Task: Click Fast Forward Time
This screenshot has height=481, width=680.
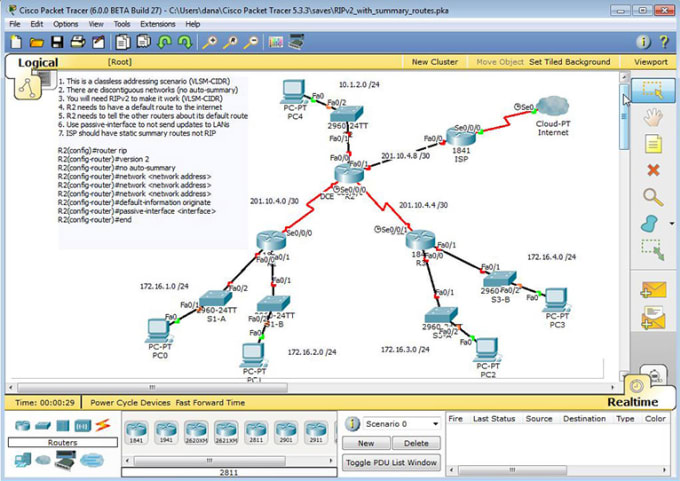Action: click(x=210, y=402)
